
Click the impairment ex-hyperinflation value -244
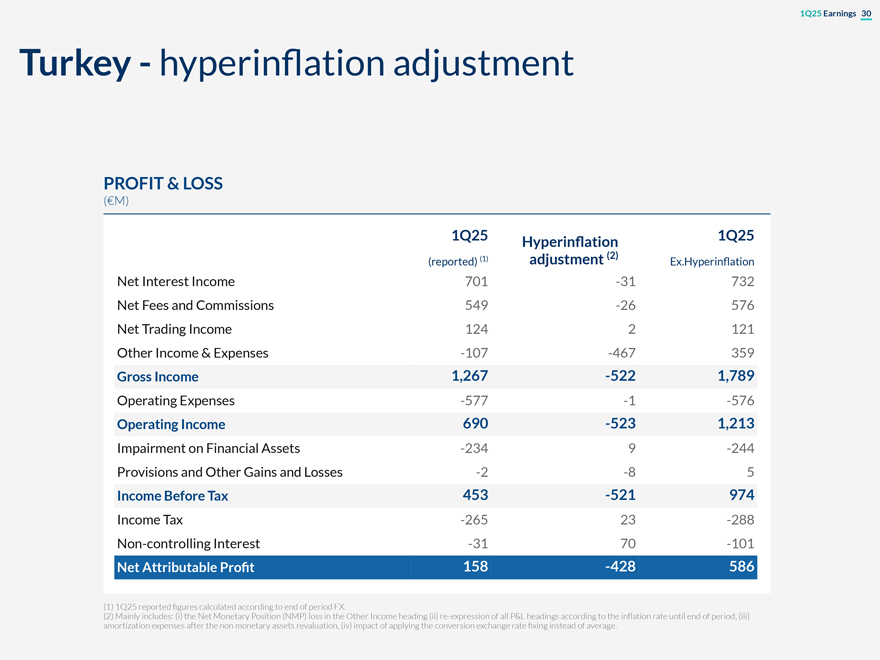point(740,448)
